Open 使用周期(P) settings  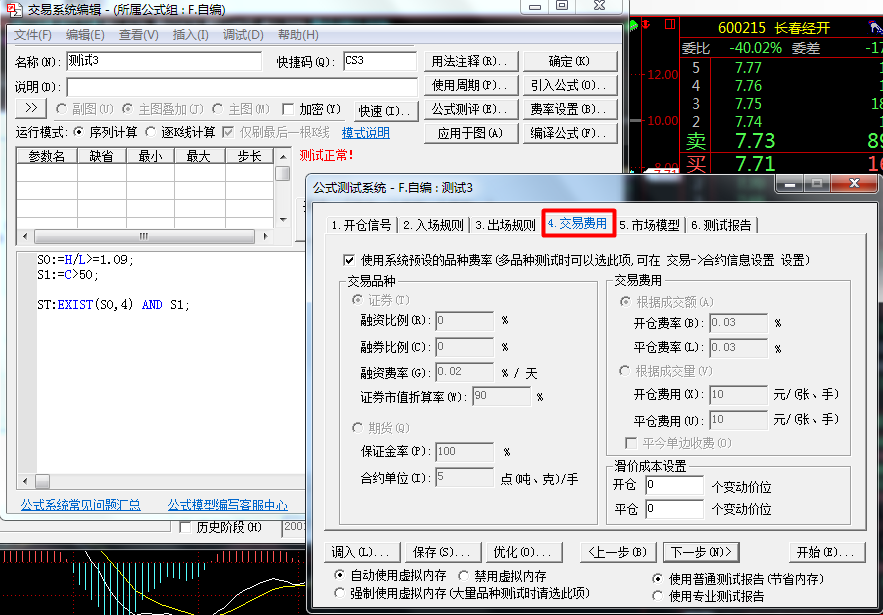pos(470,85)
